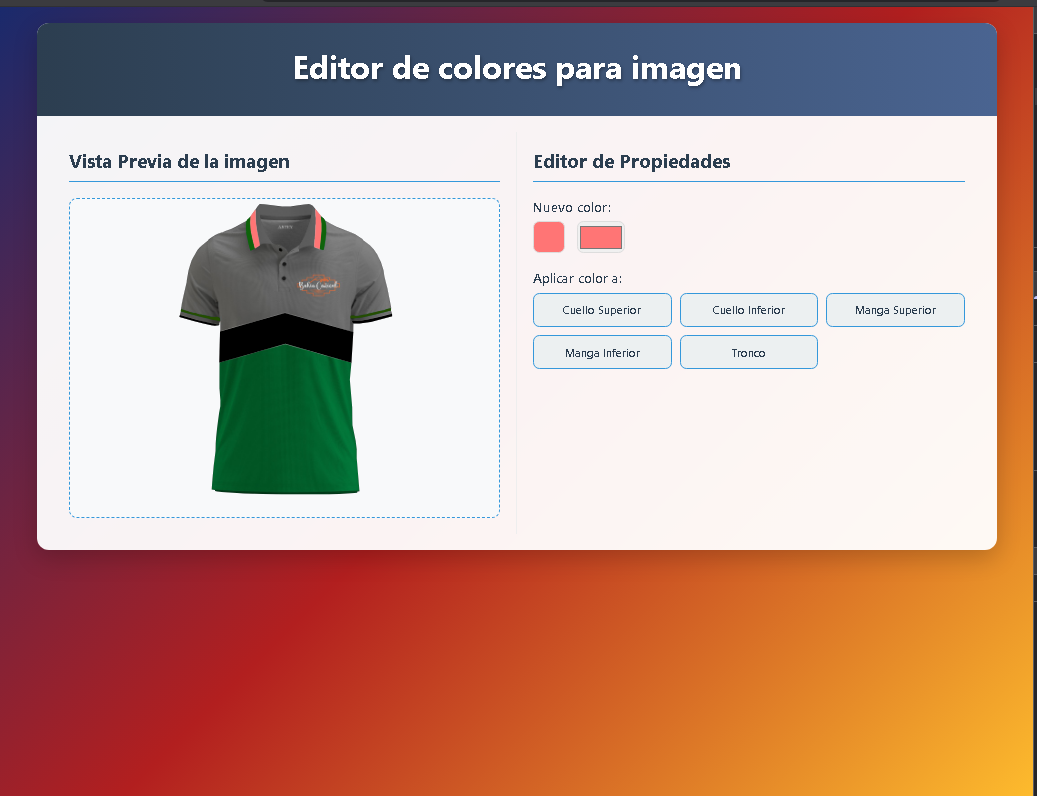1037x796 pixels.
Task: Select the Manga Superior button
Action: point(895,310)
